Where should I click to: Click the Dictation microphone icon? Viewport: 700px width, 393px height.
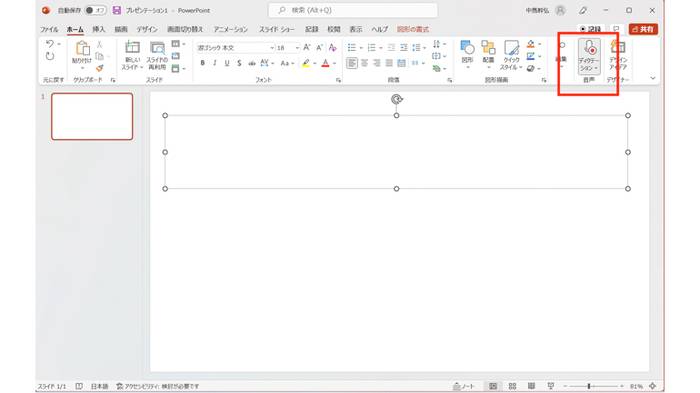589,47
